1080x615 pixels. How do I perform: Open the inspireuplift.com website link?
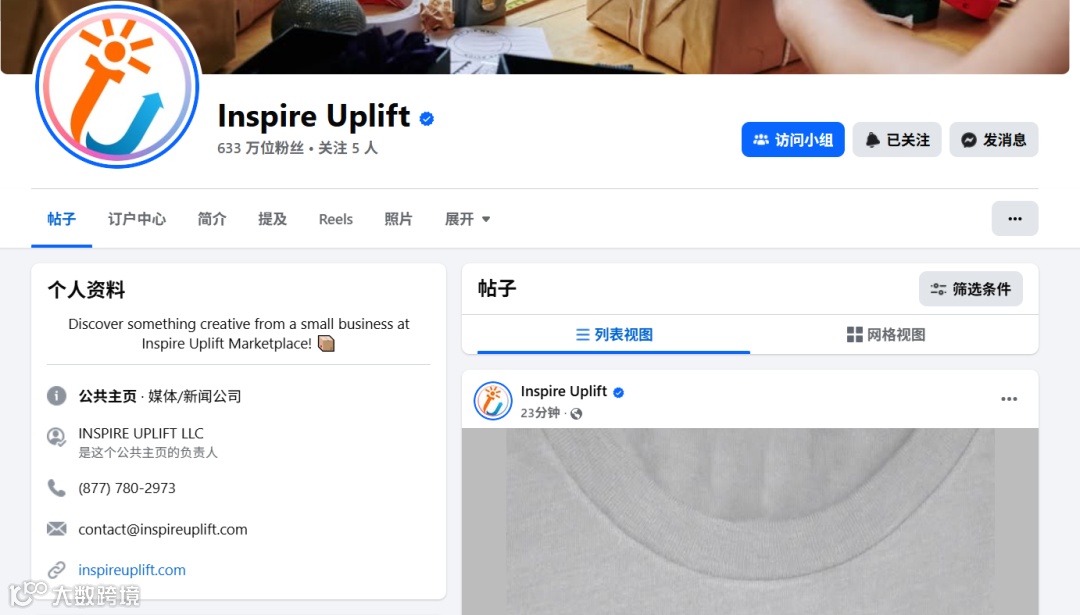(132, 570)
